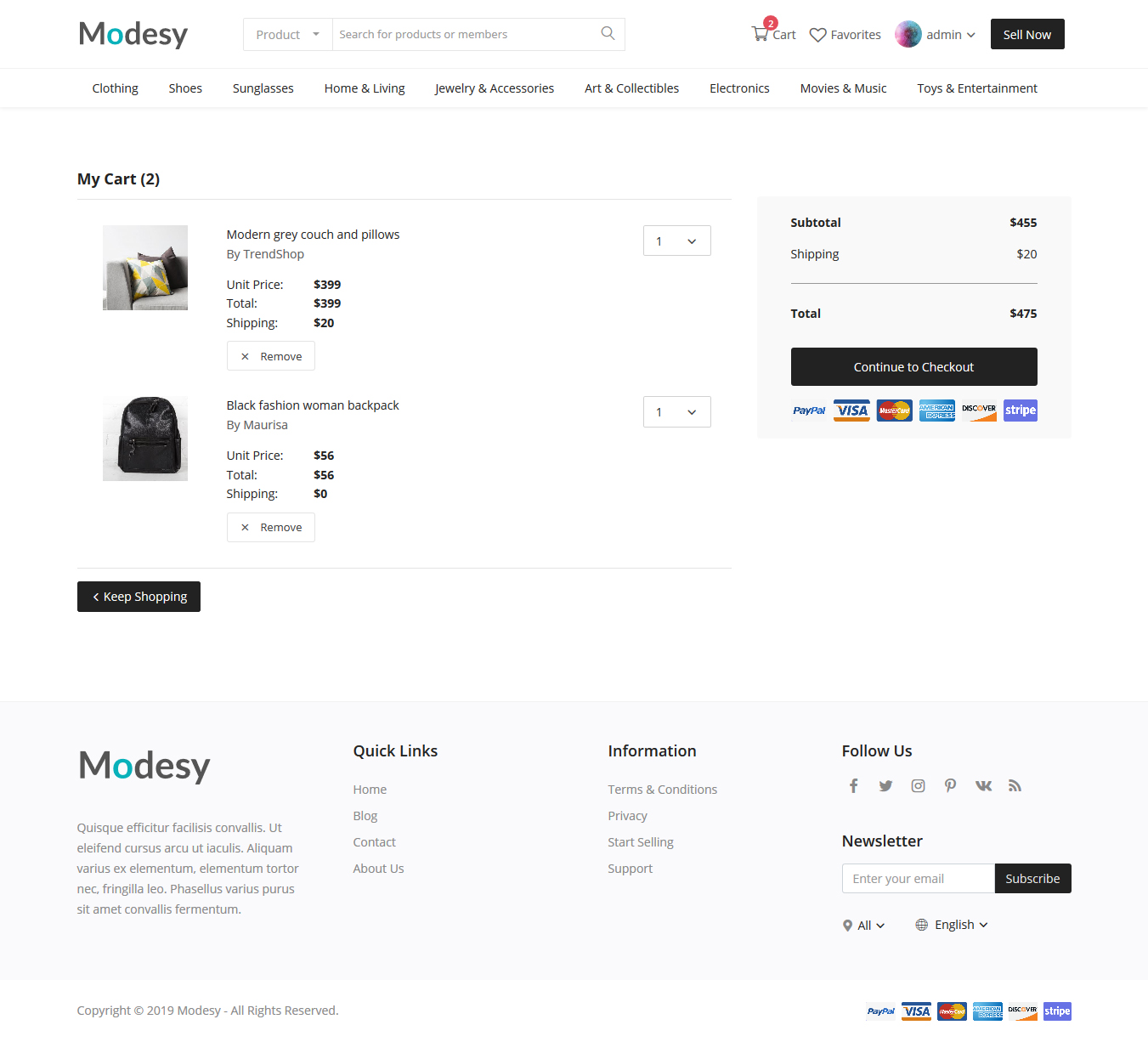Click the search magnifier icon

point(608,33)
